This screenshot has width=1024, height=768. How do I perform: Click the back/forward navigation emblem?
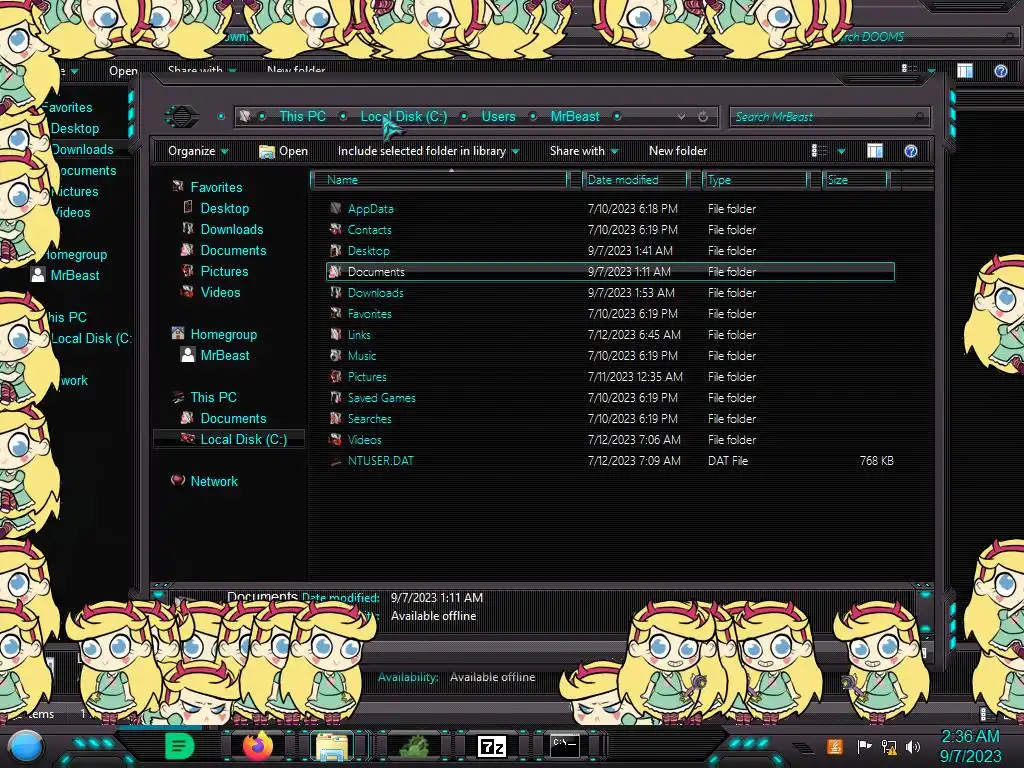[x=182, y=116]
